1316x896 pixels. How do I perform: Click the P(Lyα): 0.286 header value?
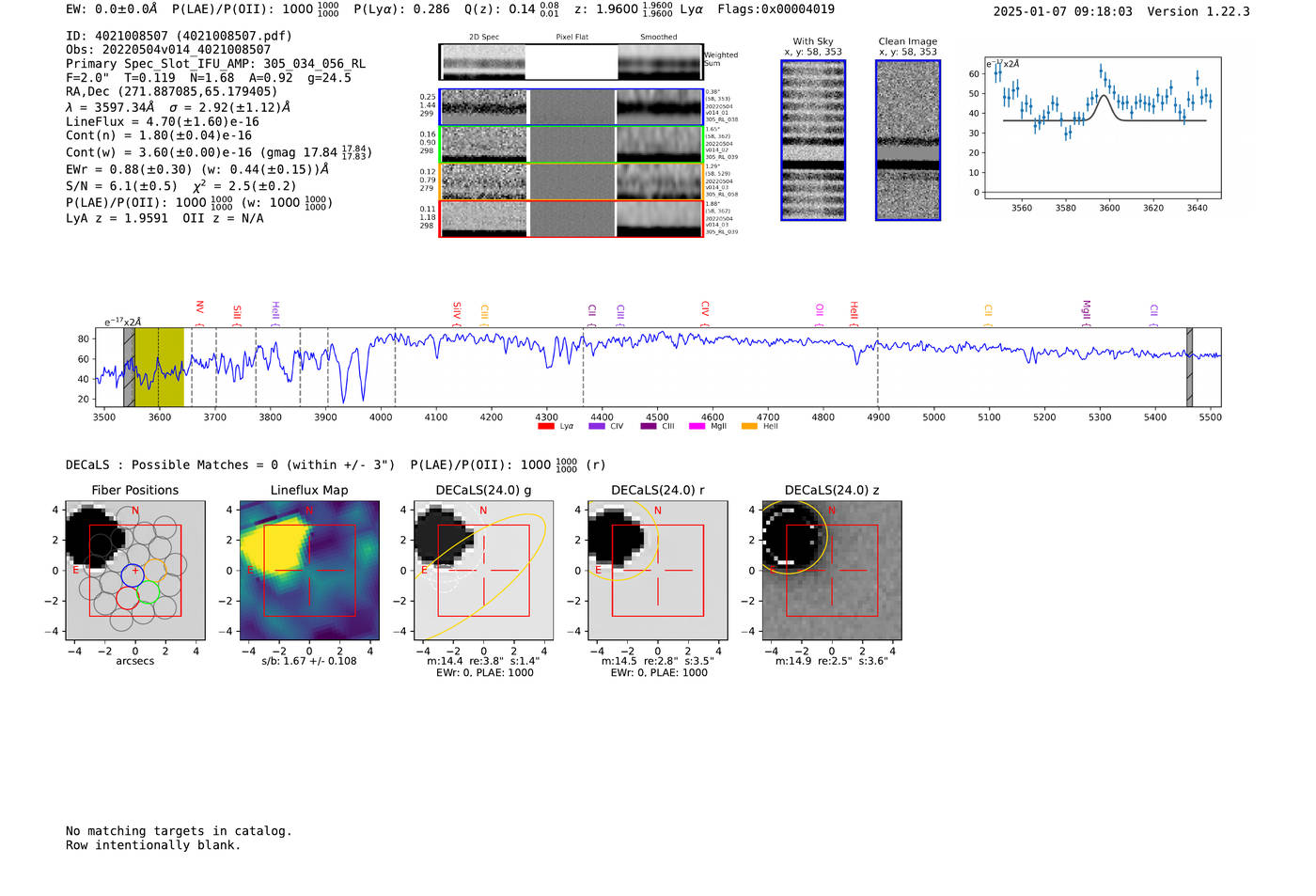401,9
